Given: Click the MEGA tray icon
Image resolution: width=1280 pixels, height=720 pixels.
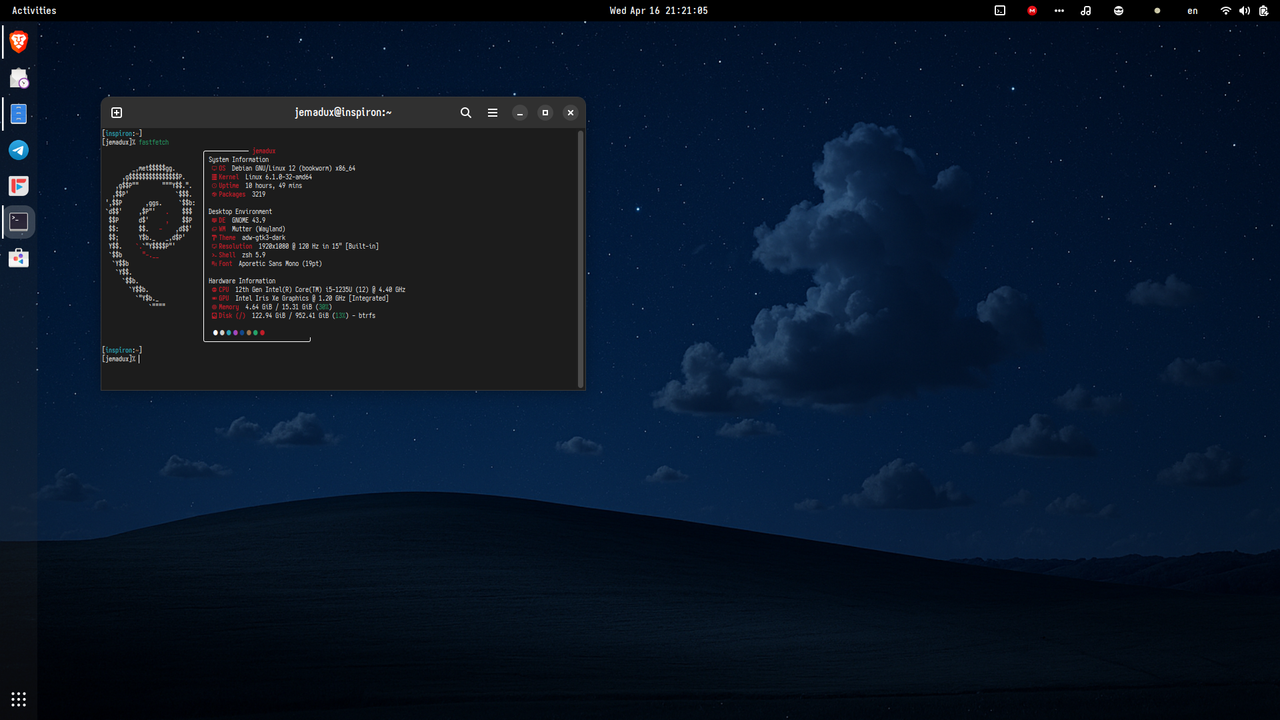Looking at the screenshot, I should [1032, 10].
